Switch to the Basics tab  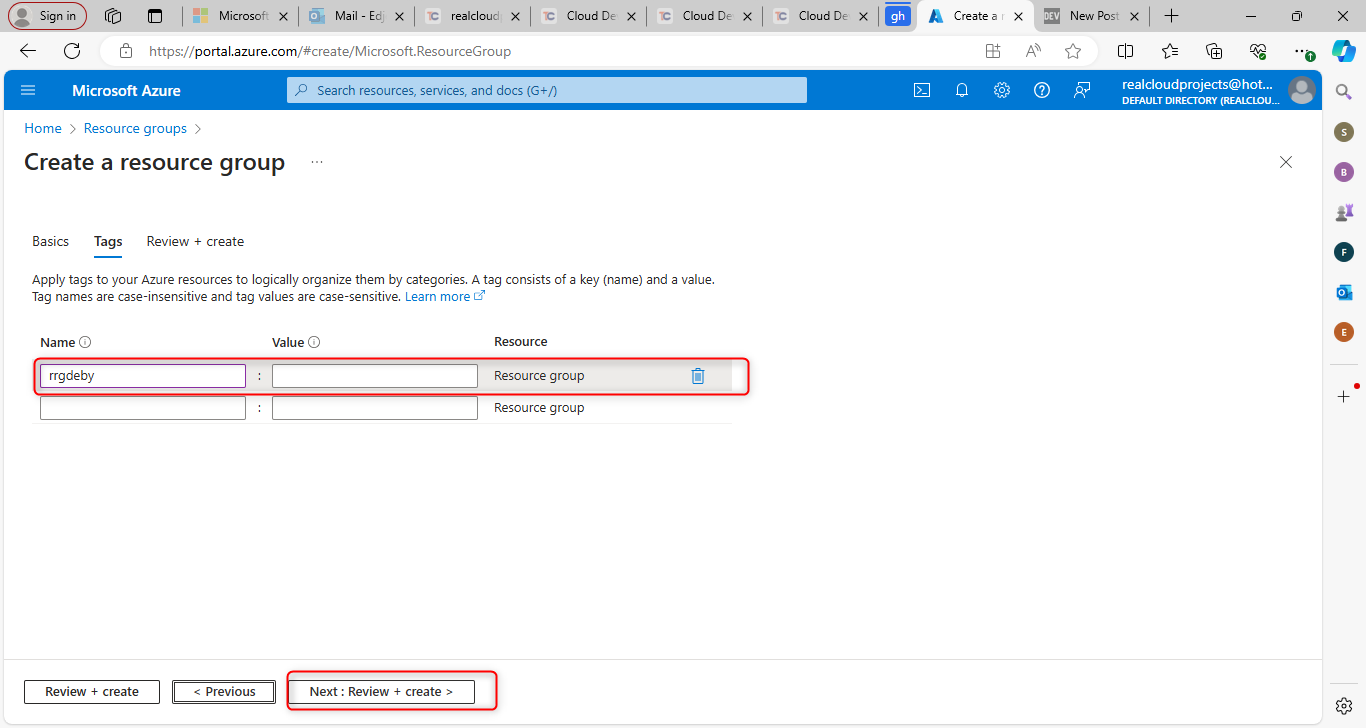coord(51,242)
